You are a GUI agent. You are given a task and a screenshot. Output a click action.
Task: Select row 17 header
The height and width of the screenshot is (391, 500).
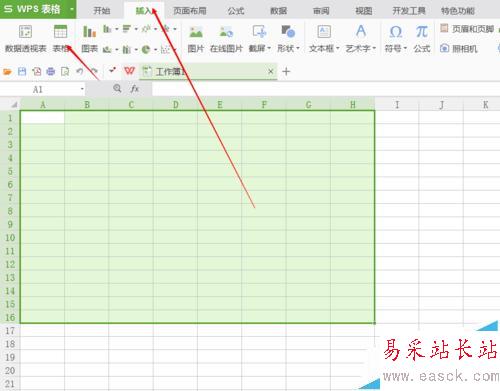pyautogui.click(x=10, y=330)
